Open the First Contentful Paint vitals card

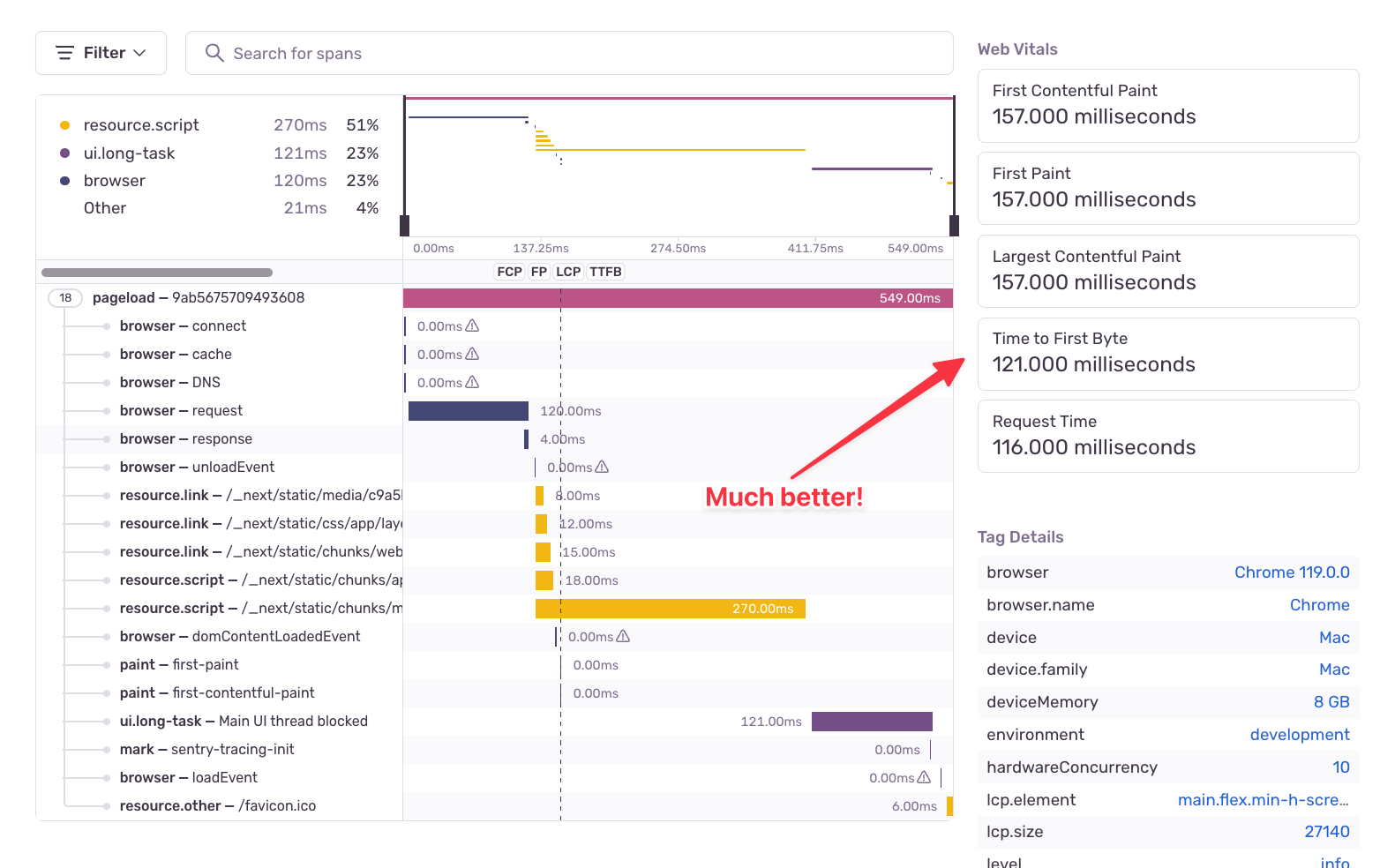click(1168, 106)
